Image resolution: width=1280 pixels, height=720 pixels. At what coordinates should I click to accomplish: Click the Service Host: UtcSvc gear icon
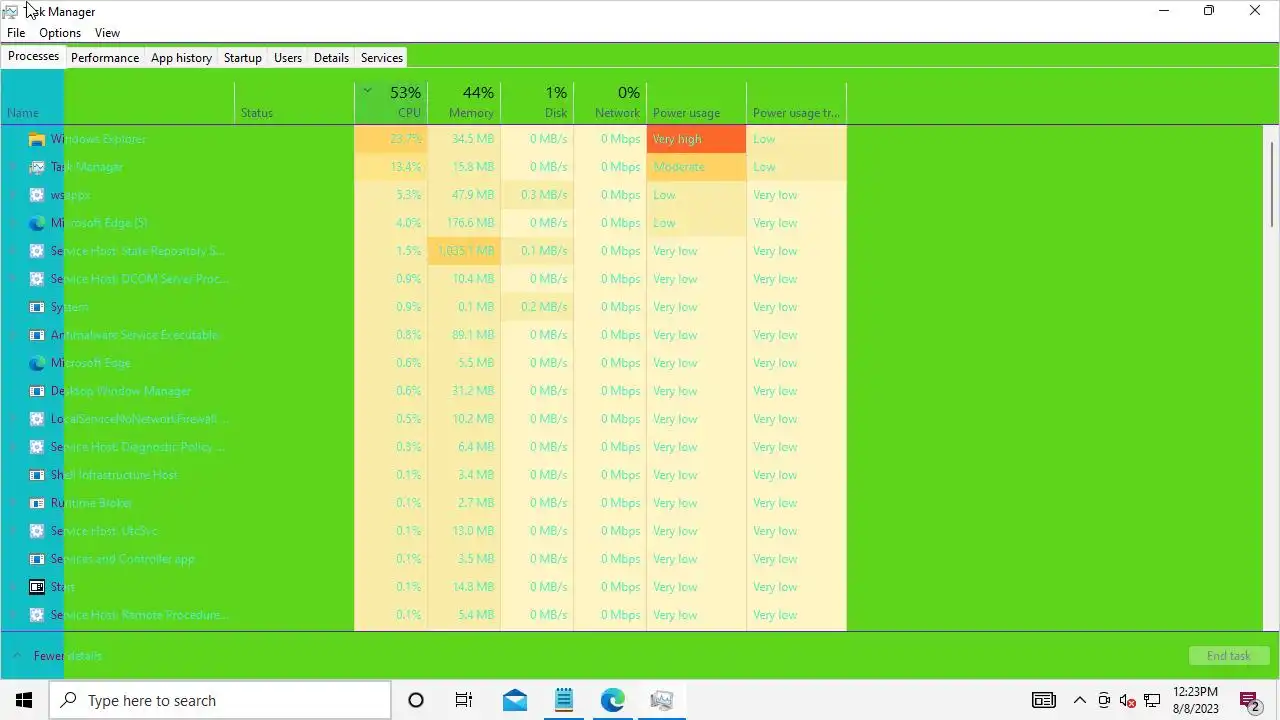coord(37,531)
